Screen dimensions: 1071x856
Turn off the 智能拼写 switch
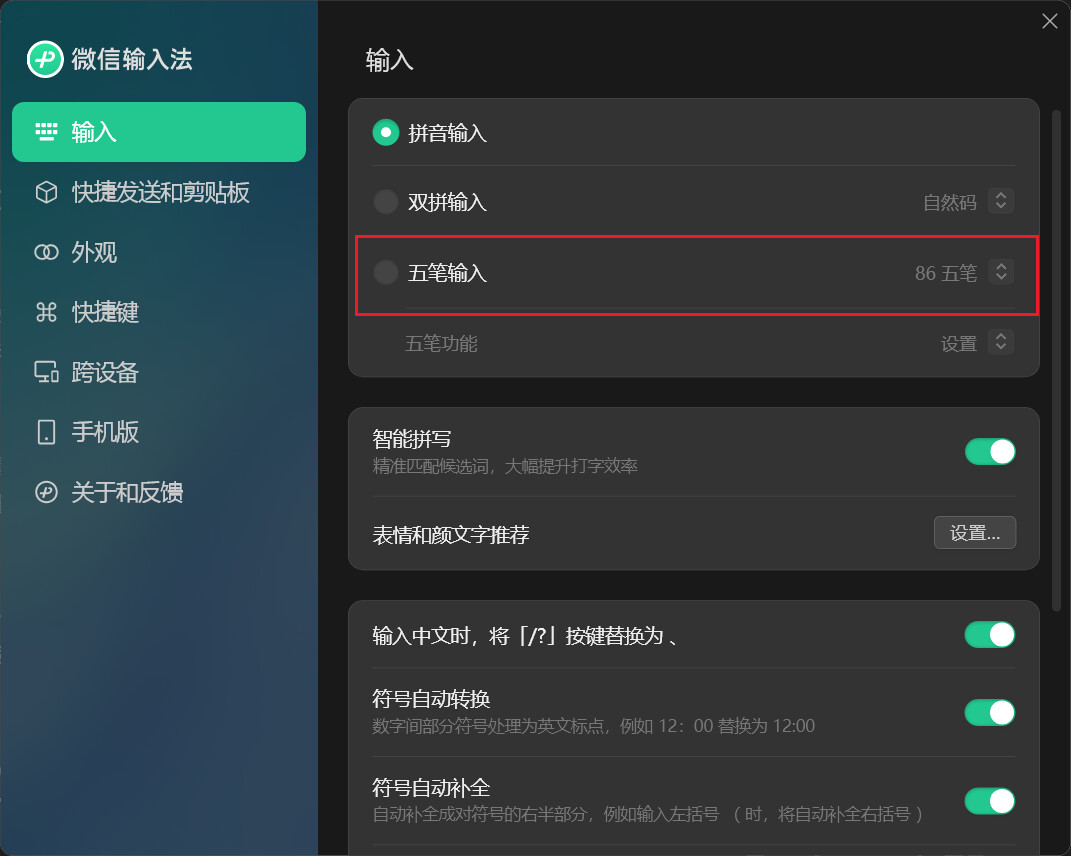tap(990, 452)
